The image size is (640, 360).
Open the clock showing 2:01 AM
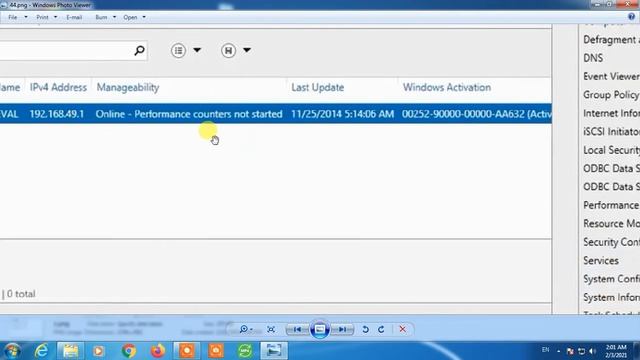pyautogui.click(x=616, y=351)
